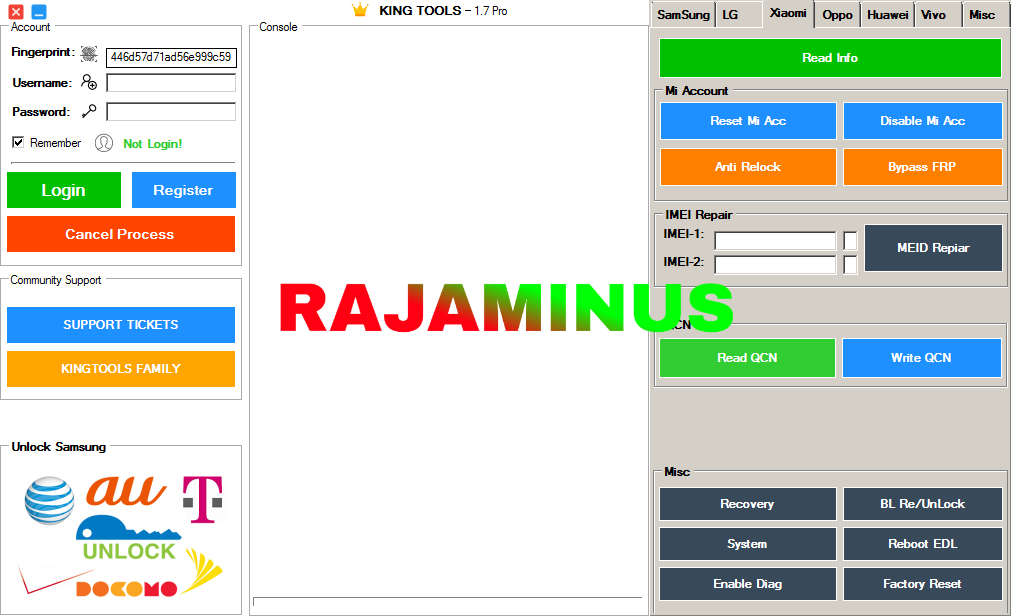
Task: Select the Xiaomi tab
Action: [x=788, y=14]
